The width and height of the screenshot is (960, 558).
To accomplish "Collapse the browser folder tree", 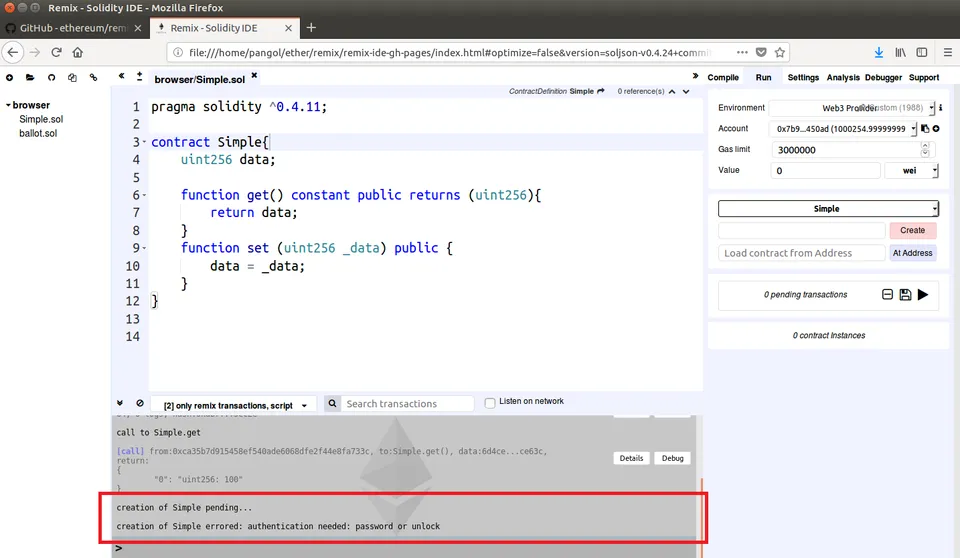I will [x=9, y=105].
